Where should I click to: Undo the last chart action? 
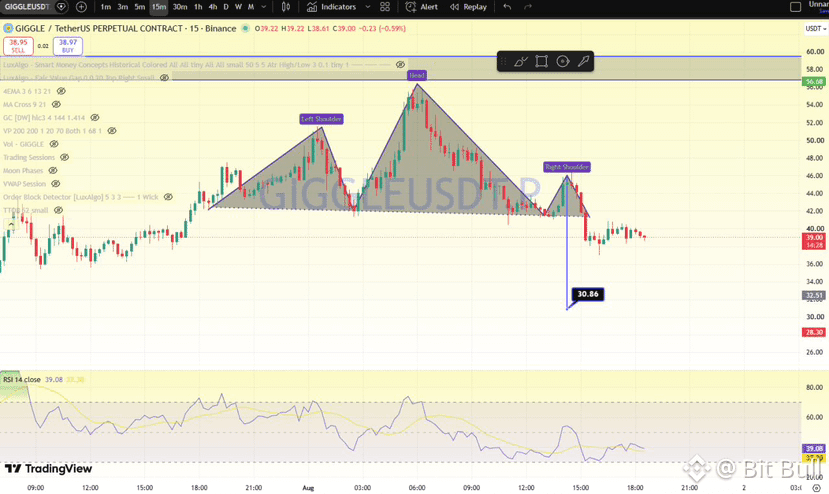(507, 7)
